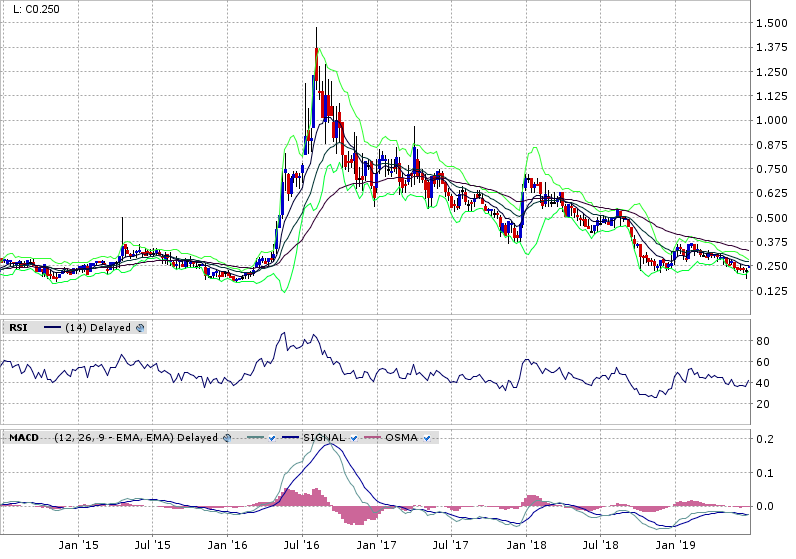Open MACD (12, 26, 9 - EMA, EMA) parameters
This screenshot has height=559, width=796.
[x=113, y=438]
